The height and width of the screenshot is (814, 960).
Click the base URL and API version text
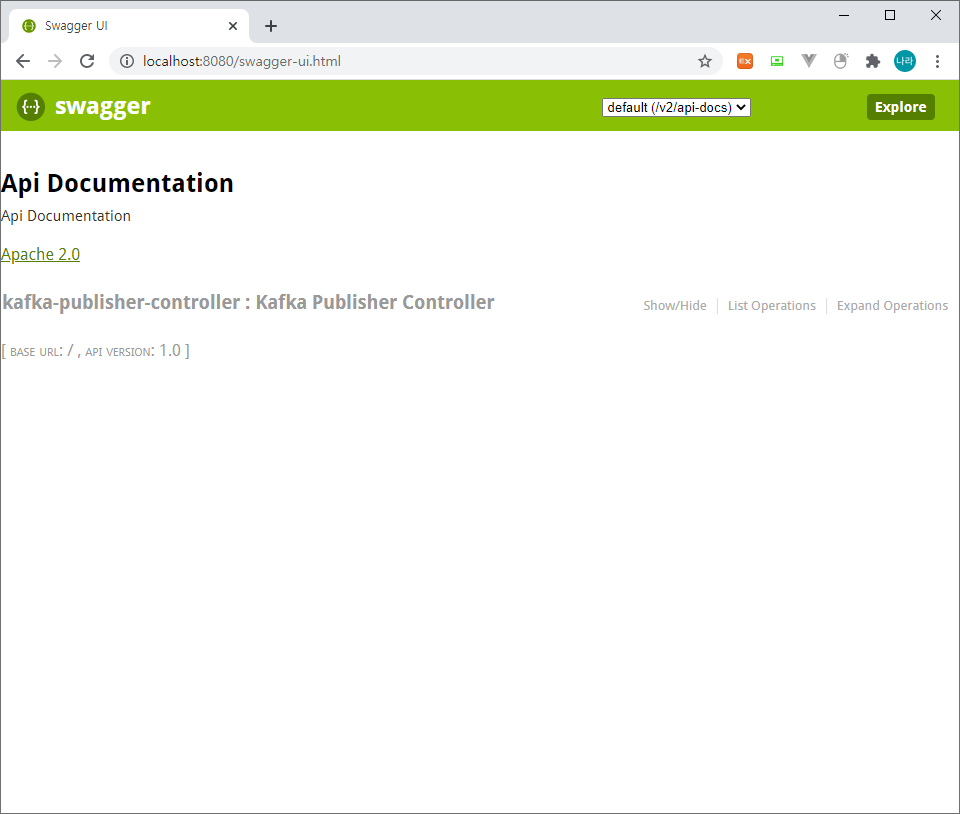point(96,351)
